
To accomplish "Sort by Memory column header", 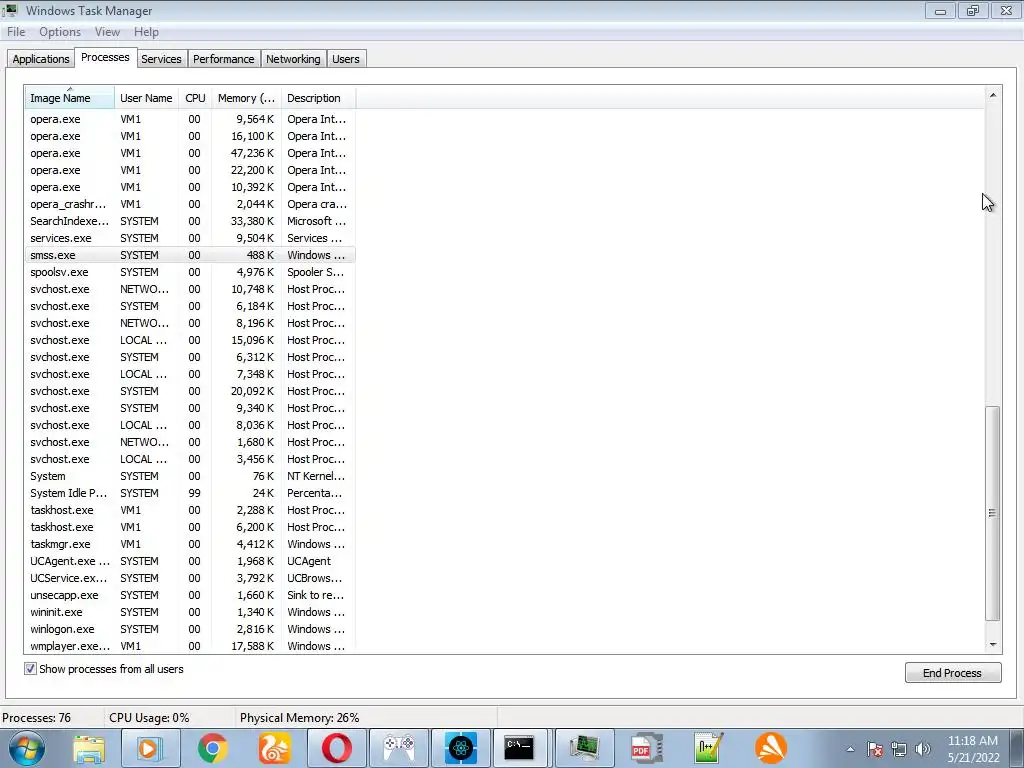I will coord(246,98).
